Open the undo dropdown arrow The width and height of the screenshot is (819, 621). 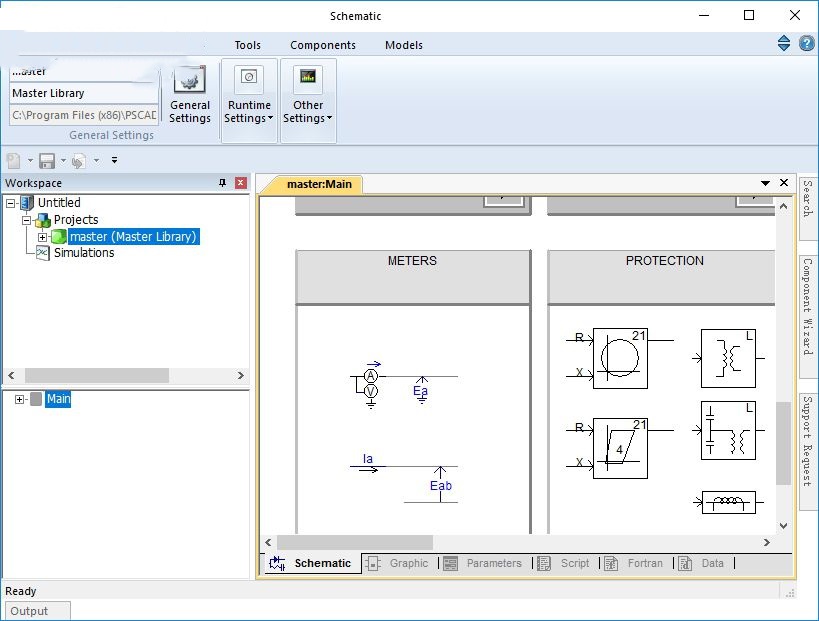click(97, 160)
